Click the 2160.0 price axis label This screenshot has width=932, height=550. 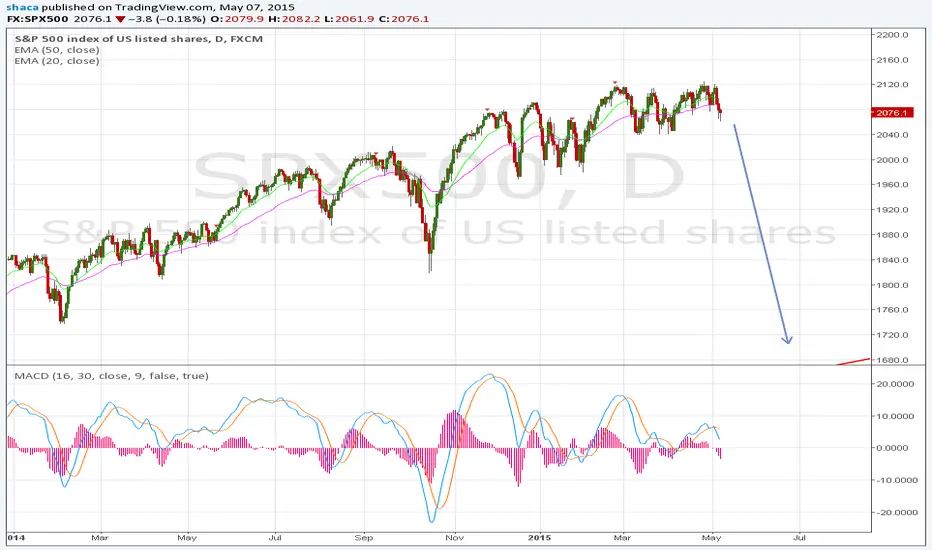pos(892,59)
